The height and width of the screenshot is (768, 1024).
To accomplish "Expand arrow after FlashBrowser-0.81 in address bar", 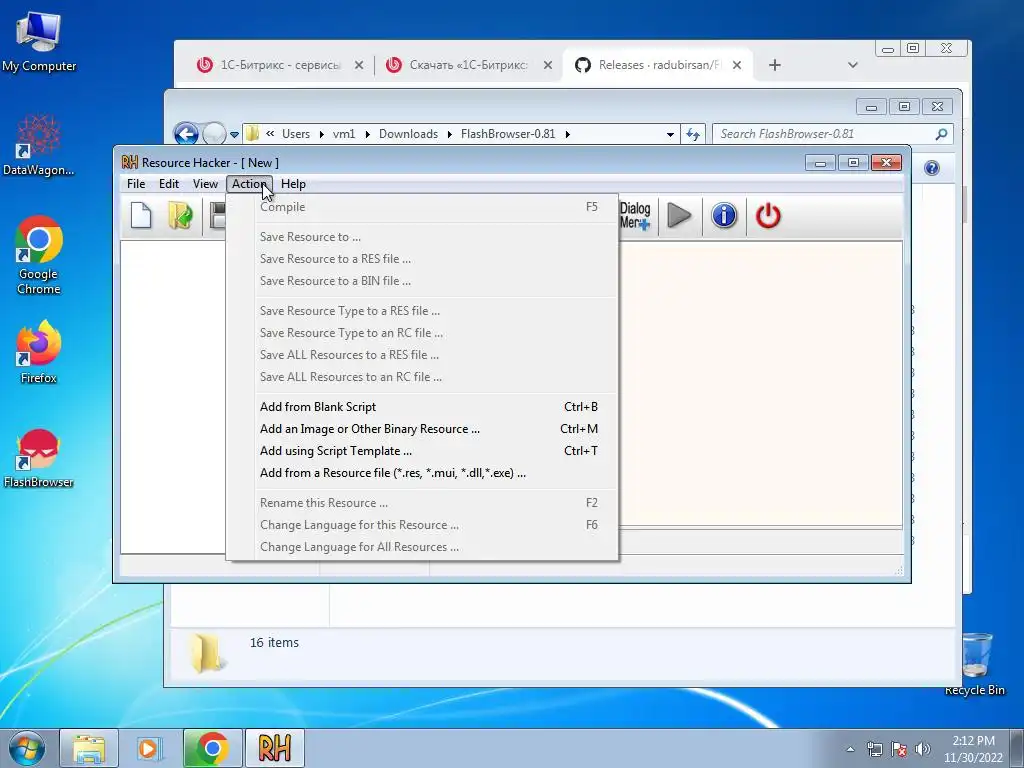I will click(x=568, y=134).
